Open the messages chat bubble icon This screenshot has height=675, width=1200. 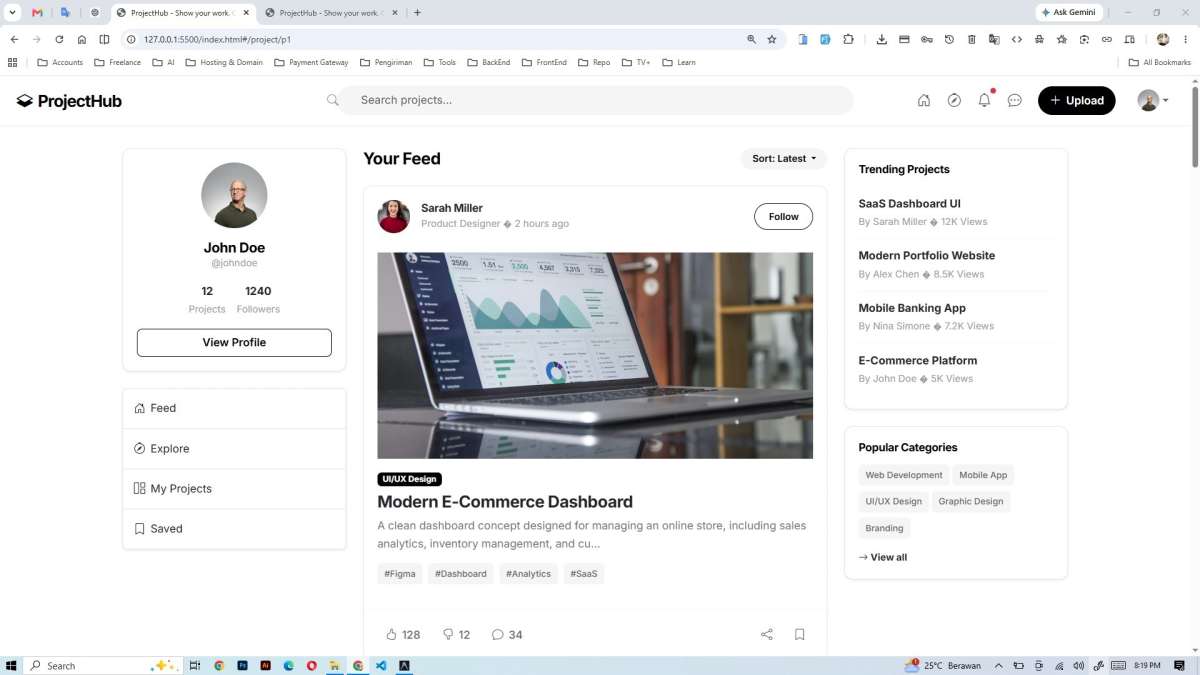click(x=1015, y=100)
